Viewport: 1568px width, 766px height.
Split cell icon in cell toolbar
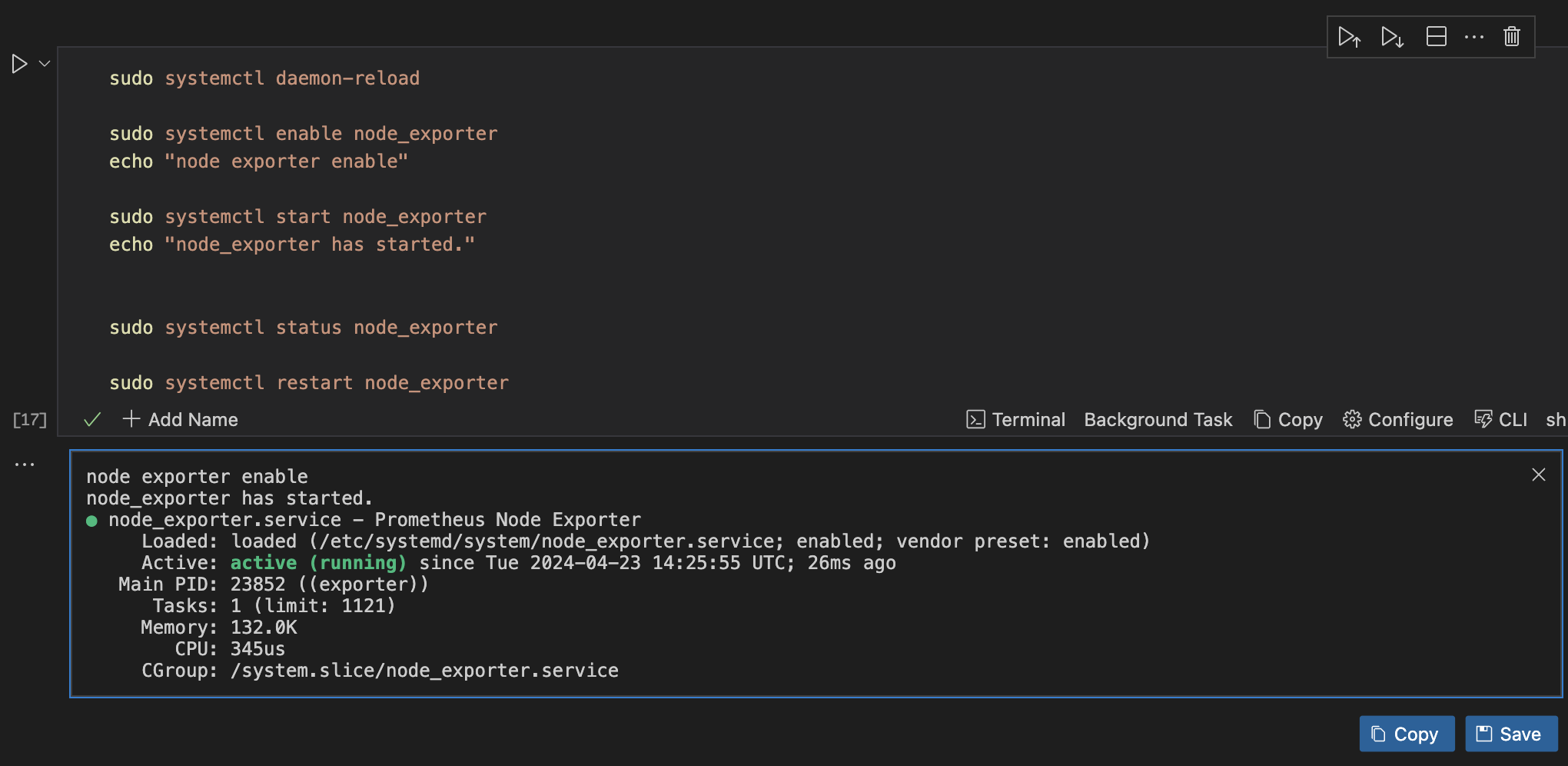(x=1437, y=37)
